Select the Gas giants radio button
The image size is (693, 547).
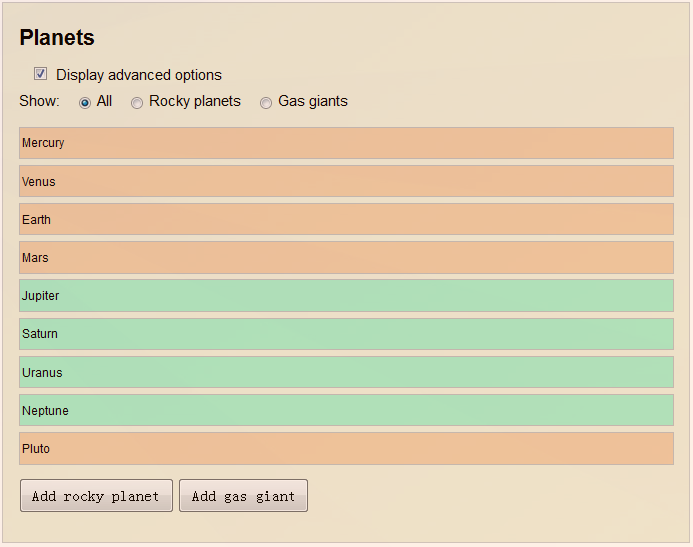[266, 103]
